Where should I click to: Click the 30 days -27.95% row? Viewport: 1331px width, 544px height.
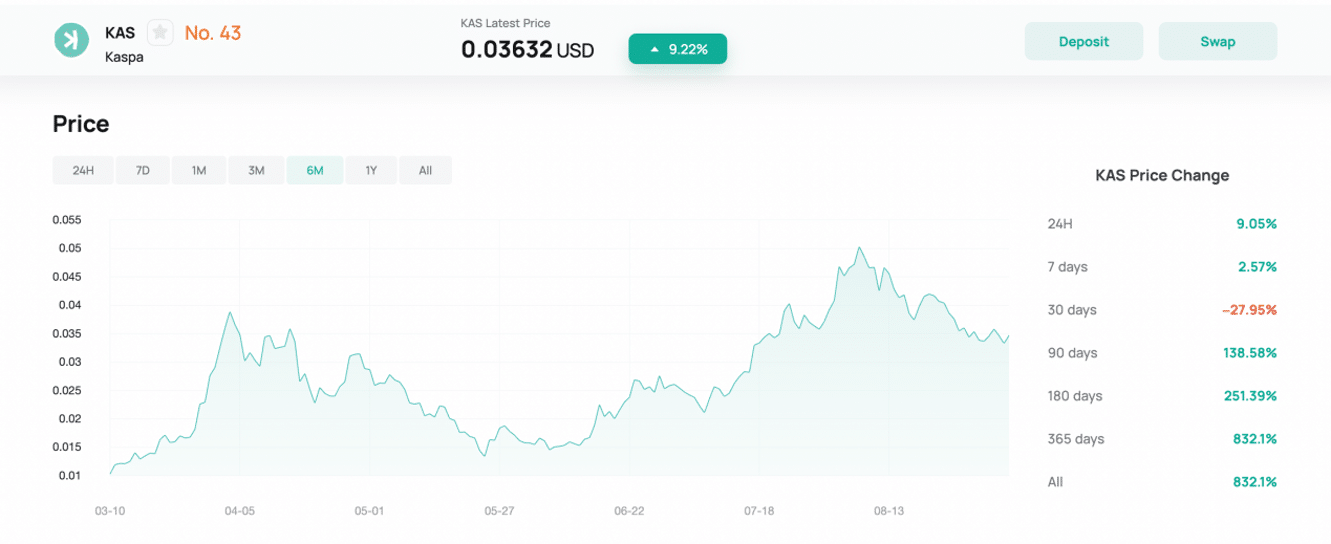1162,310
